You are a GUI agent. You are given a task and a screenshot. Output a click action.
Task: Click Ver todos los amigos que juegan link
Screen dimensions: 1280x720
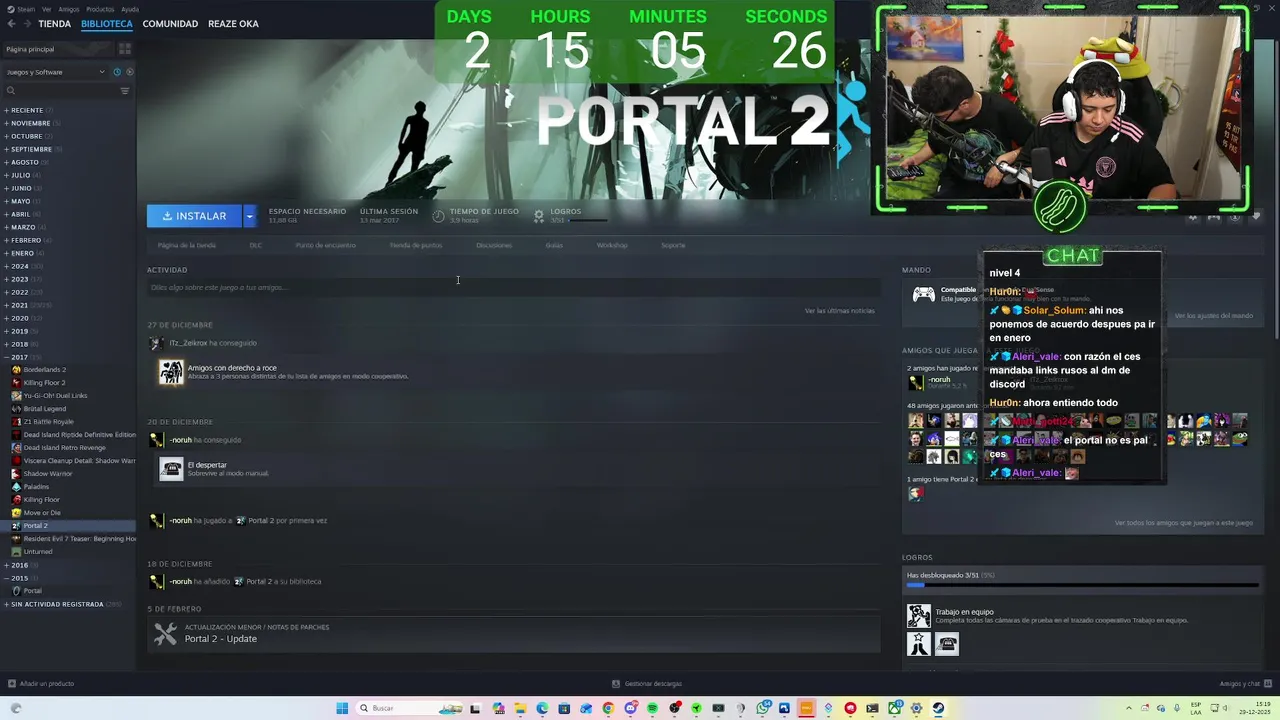tap(1184, 523)
